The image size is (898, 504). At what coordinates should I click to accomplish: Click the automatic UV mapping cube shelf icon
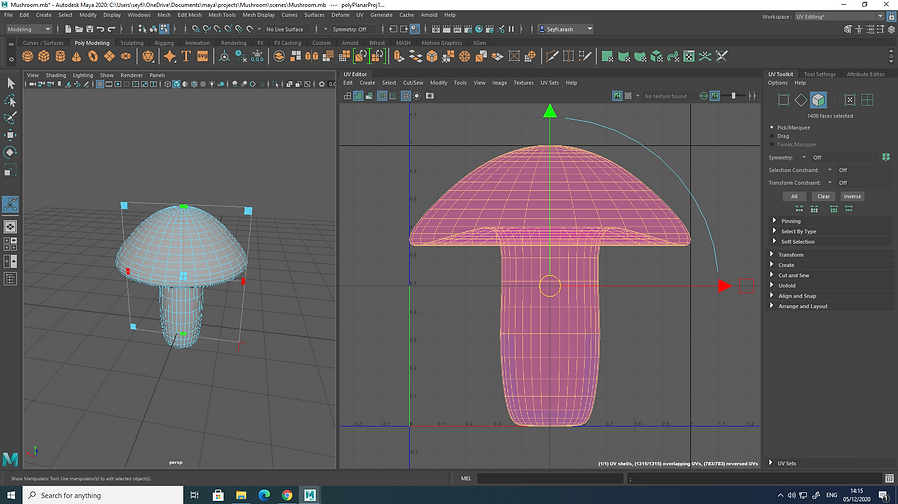click(656, 56)
